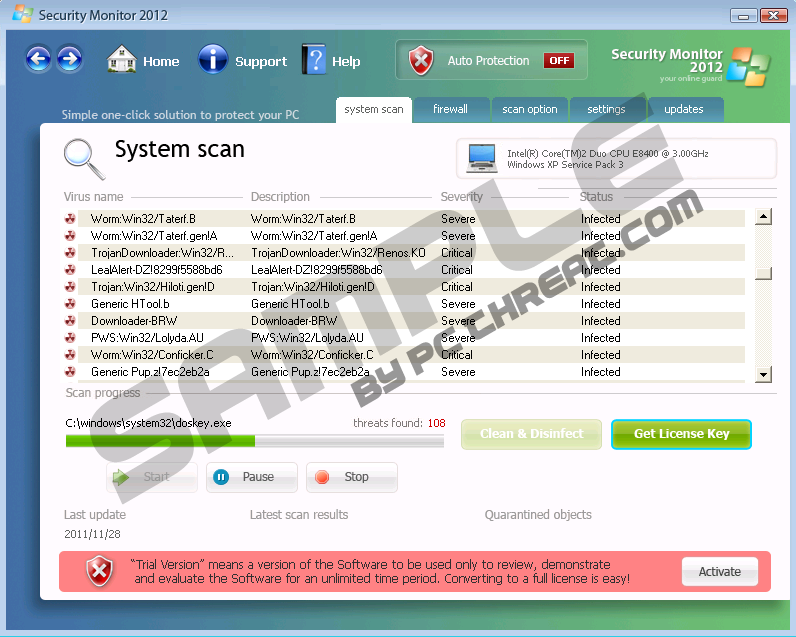Click the Description column header
Screen dimensions: 796x637
click(280, 196)
